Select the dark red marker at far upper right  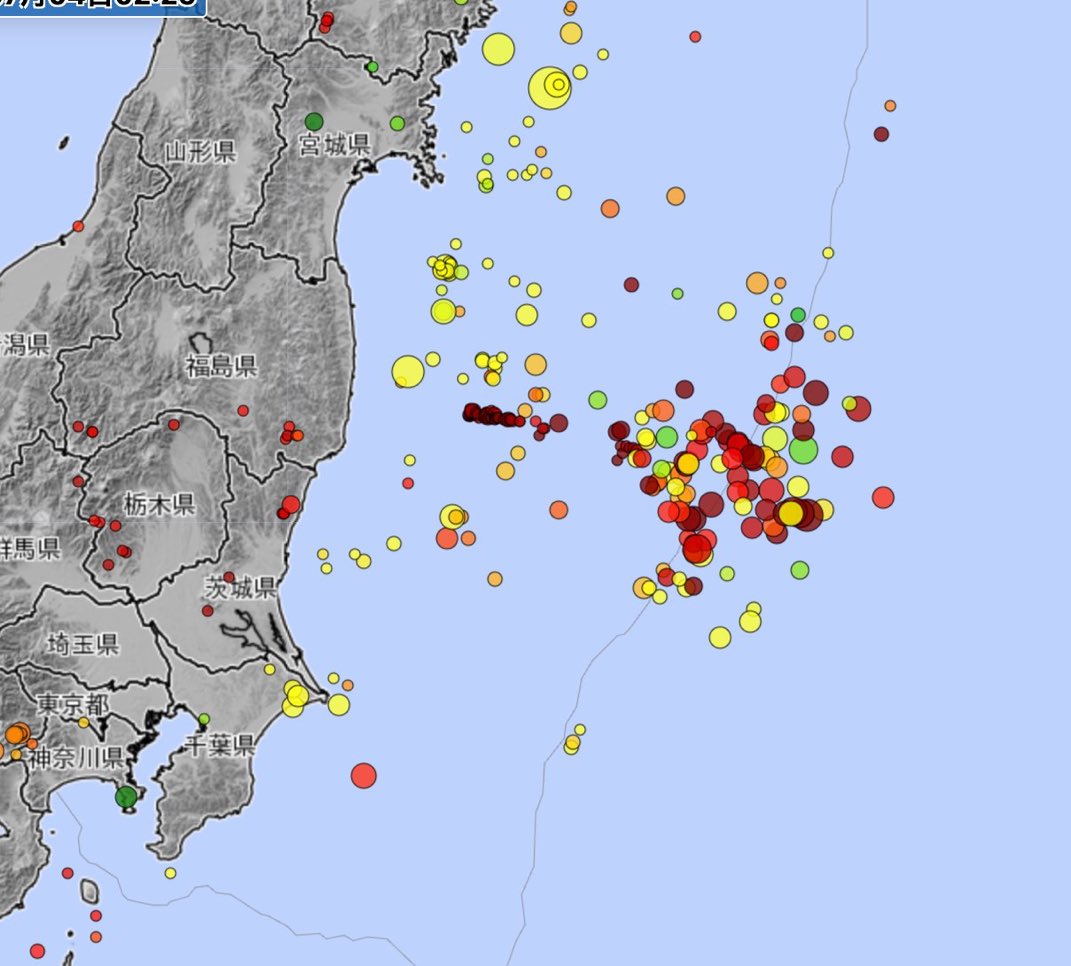[x=881, y=134]
